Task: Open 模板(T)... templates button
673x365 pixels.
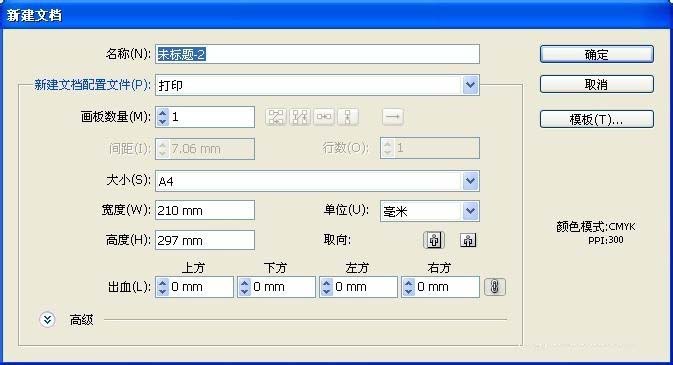Action: [x=597, y=119]
